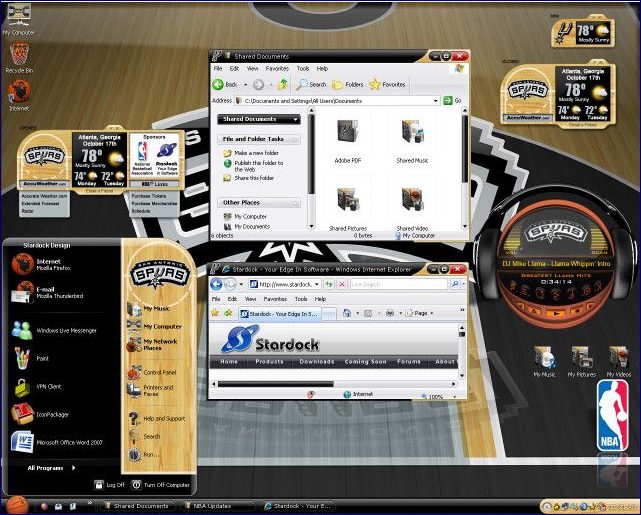641x515 pixels.
Task: Open File menu in Shared Documents
Action: 218,69
